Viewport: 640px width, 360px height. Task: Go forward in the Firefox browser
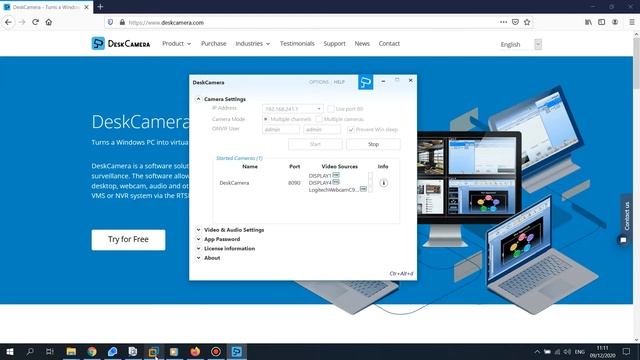click(x=22, y=22)
